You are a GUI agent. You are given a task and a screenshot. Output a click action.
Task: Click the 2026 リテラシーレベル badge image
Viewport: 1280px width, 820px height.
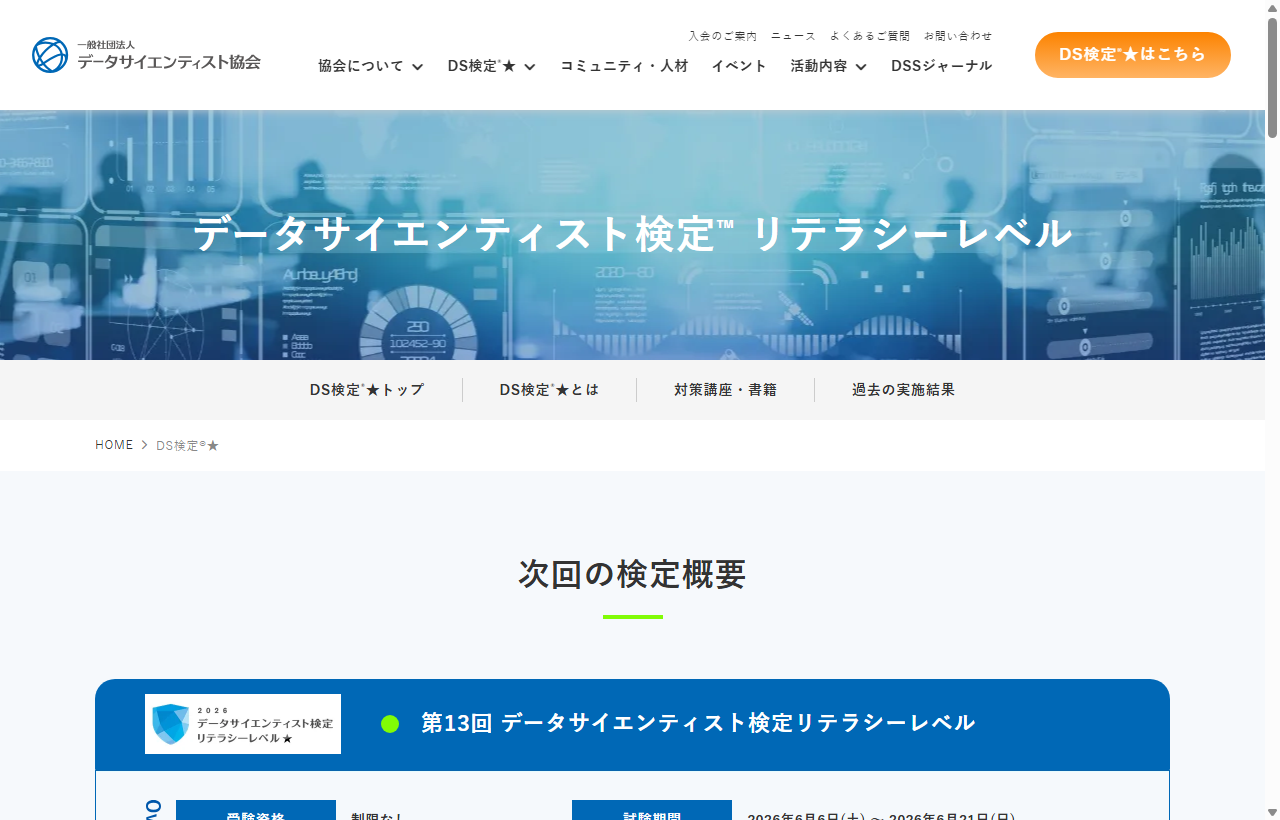[x=243, y=724]
